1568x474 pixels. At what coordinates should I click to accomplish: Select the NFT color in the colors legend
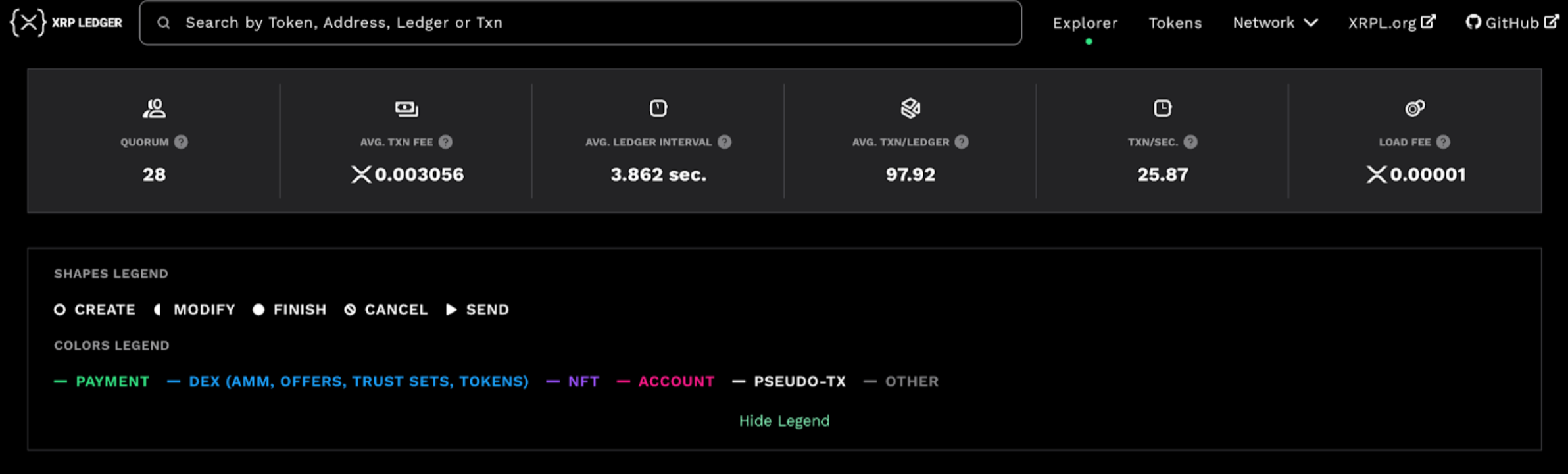coord(572,381)
